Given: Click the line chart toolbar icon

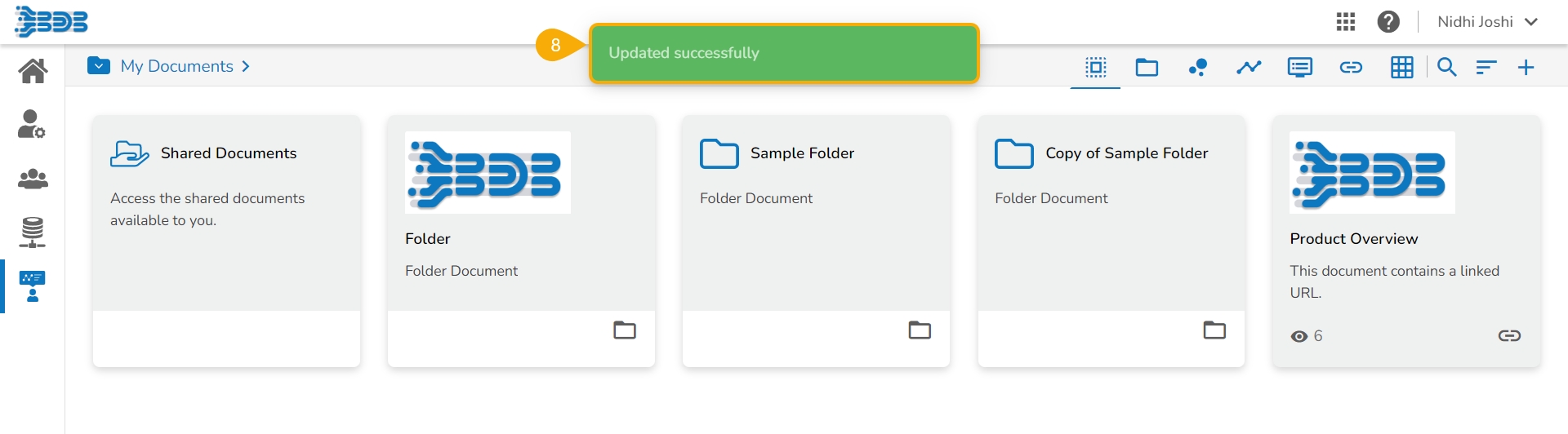Looking at the screenshot, I should coord(1249,67).
